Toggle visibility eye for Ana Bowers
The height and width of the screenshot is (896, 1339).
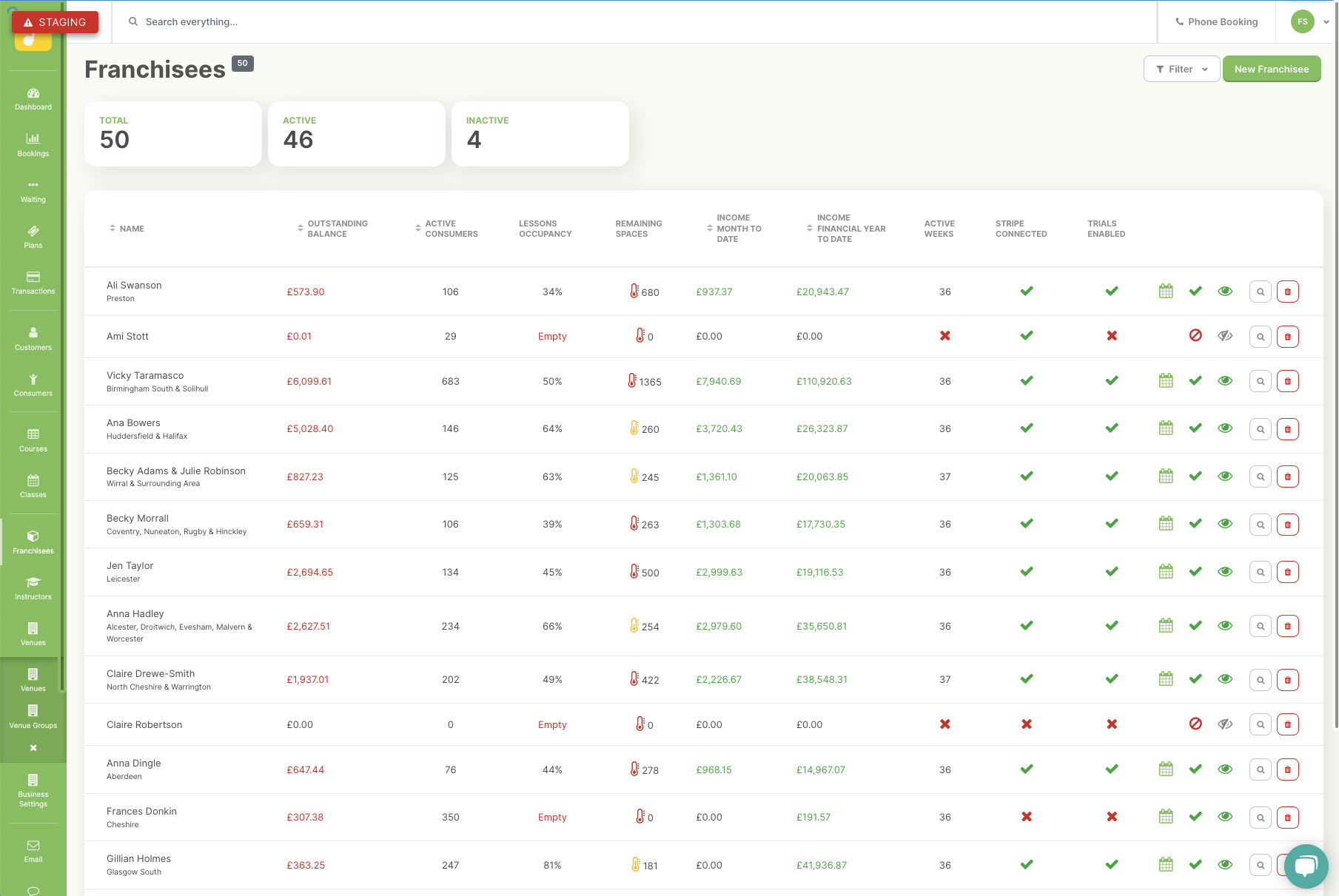point(1225,428)
